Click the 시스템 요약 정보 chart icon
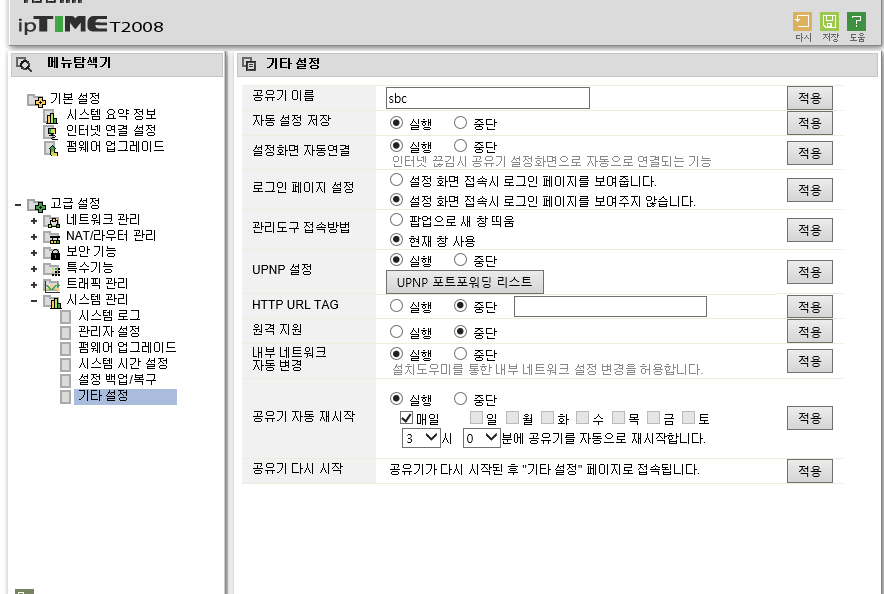The height and width of the screenshot is (594, 884). tap(51, 116)
